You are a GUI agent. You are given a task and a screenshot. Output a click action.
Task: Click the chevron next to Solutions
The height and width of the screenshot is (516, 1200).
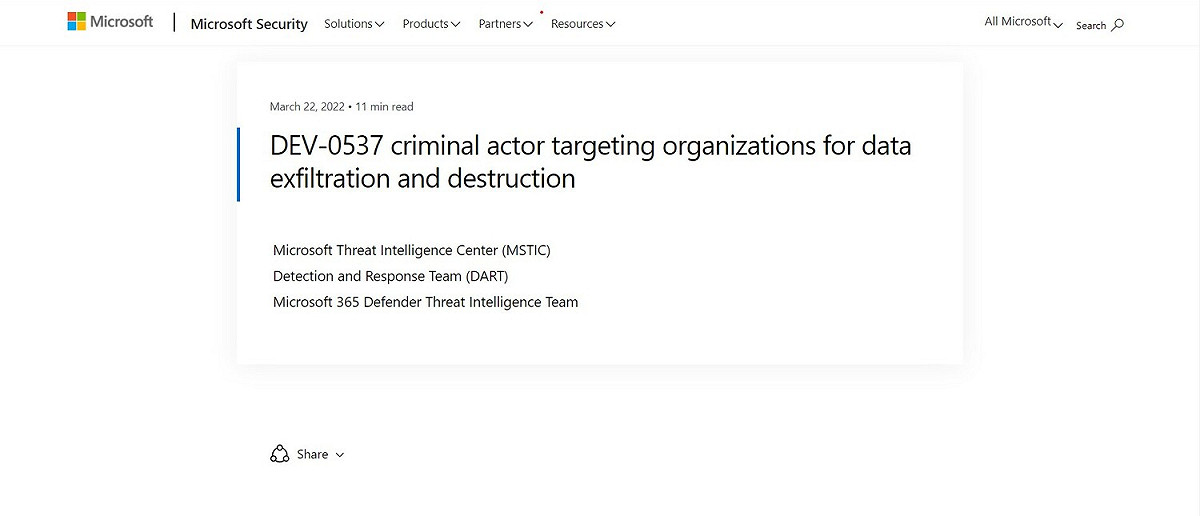(380, 25)
